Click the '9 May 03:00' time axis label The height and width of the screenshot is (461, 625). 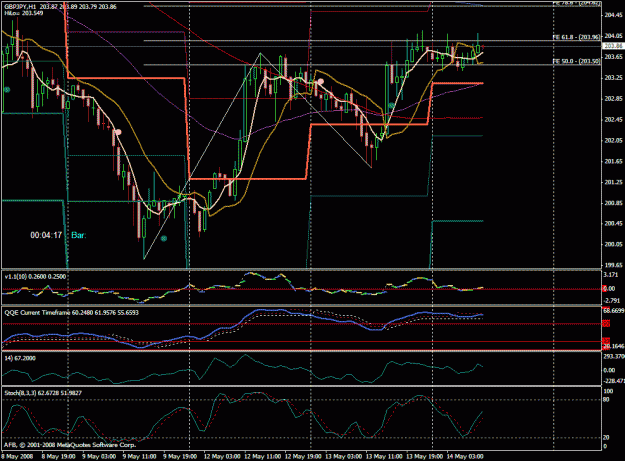coord(99,456)
